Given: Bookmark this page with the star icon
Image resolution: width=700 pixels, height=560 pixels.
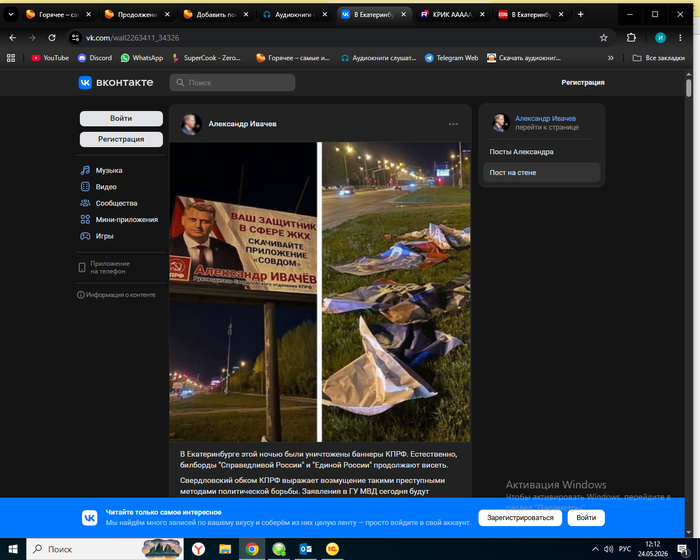Looking at the screenshot, I should (604, 38).
